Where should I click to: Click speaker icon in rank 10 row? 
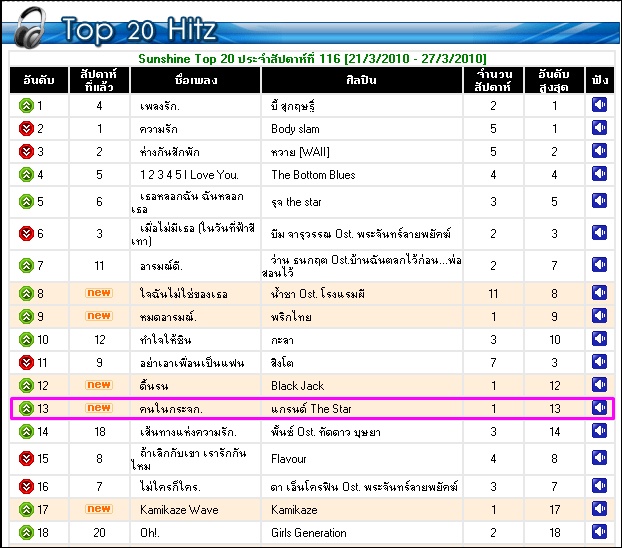pyautogui.click(x=599, y=339)
